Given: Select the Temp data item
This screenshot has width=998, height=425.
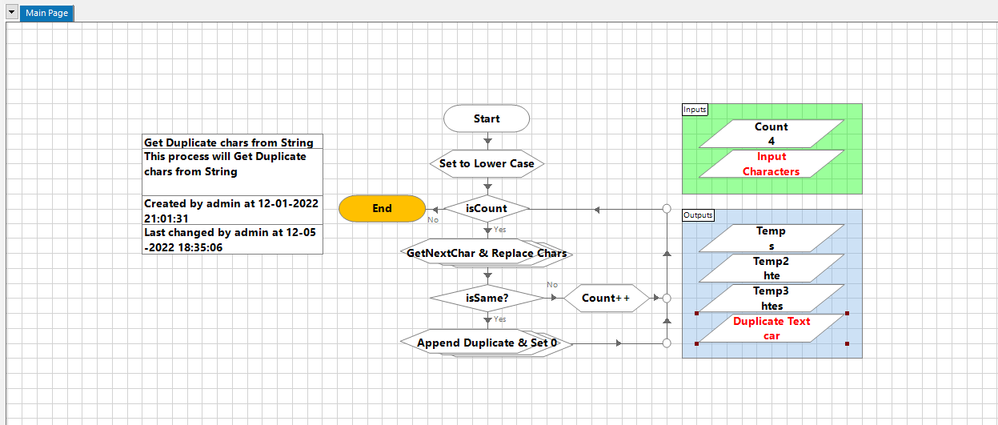Looking at the screenshot, I should point(771,237).
